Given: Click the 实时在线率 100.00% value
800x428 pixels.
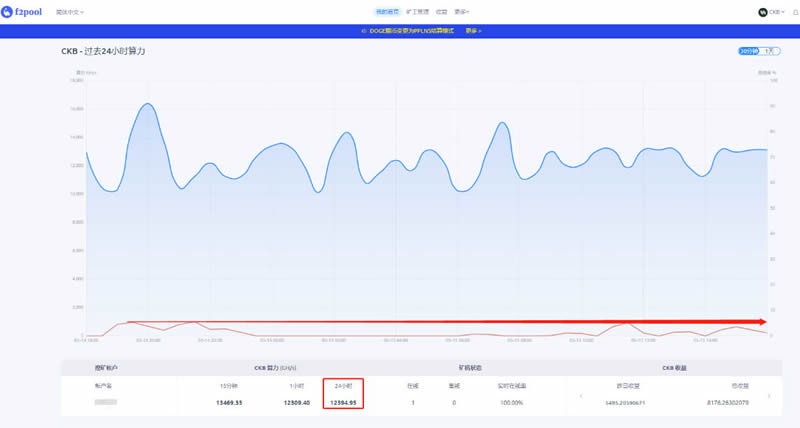Looking at the screenshot, I should pos(510,402).
